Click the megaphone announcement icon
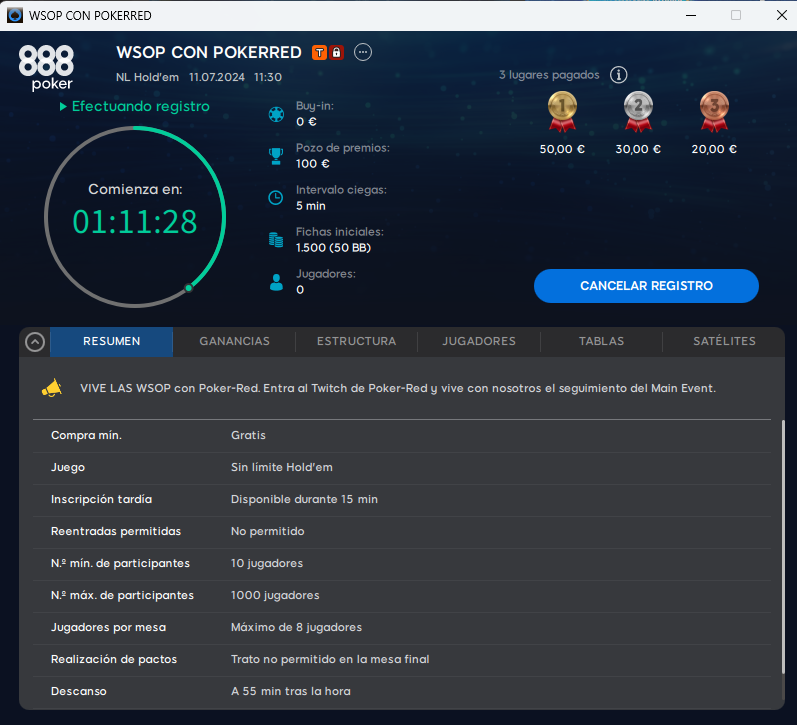 click(x=52, y=388)
